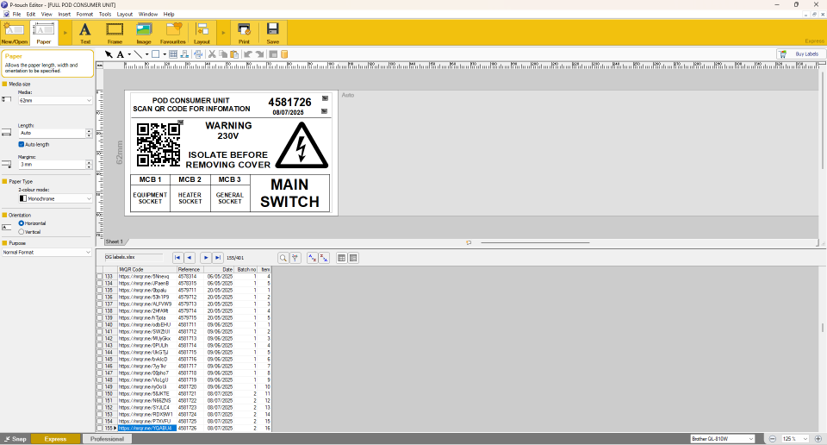
Task: Click the Print ribbon icon
Action: [x=244, y=33]
